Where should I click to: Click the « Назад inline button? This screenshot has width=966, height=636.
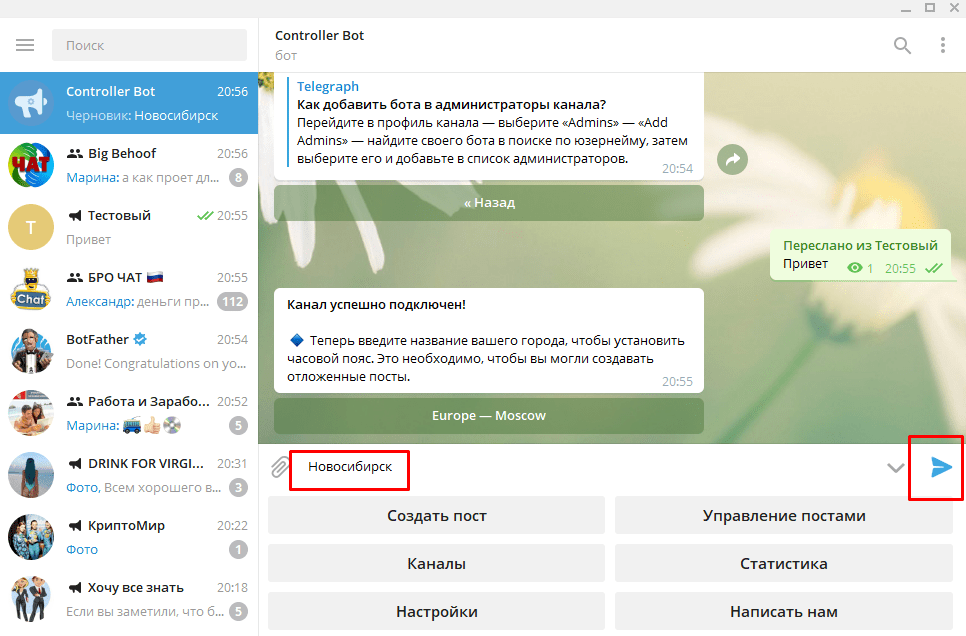[489, 203]
